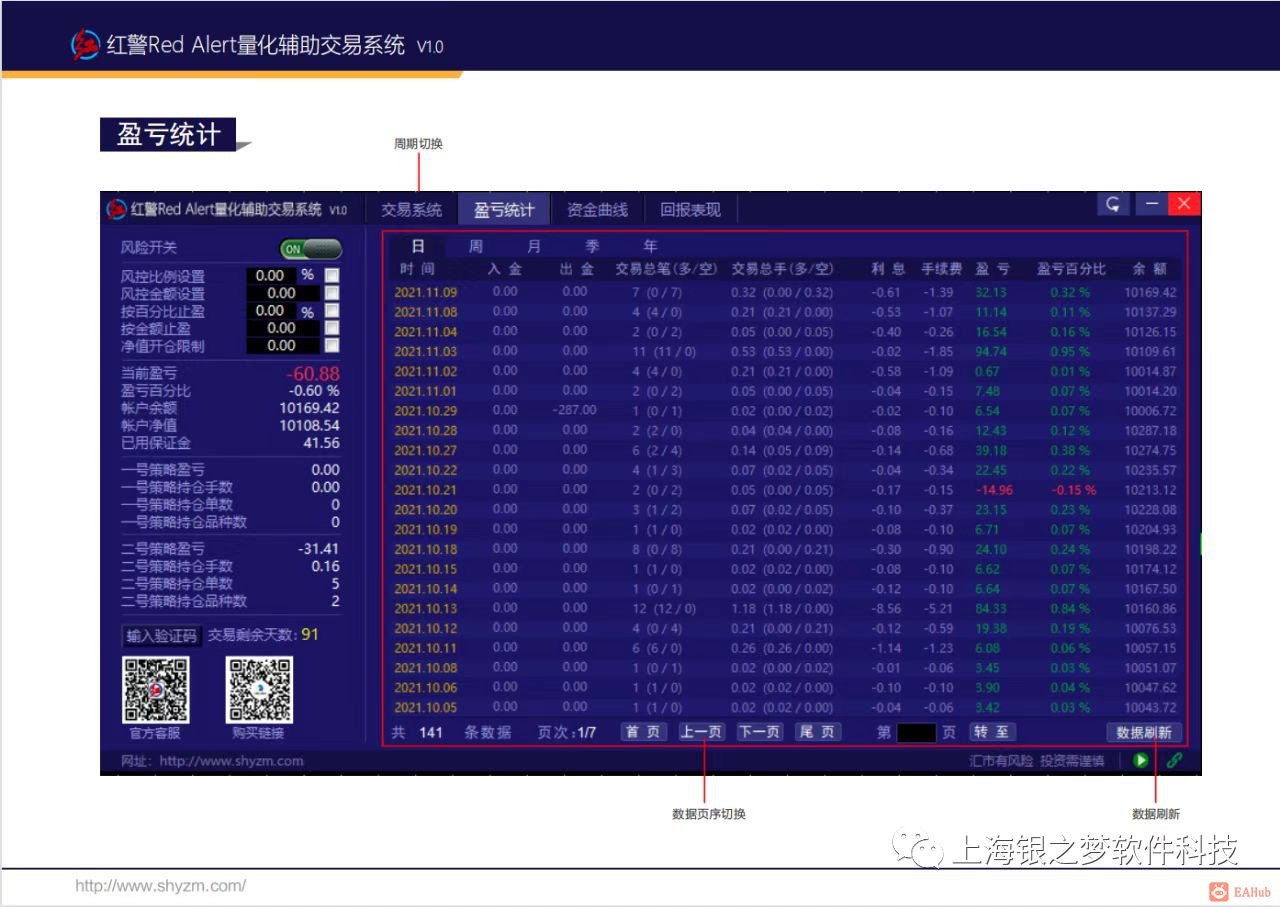Click the 手续费 column header
Image resolution: width=1280 pixels, height=907 pixels.
point(941,269)
